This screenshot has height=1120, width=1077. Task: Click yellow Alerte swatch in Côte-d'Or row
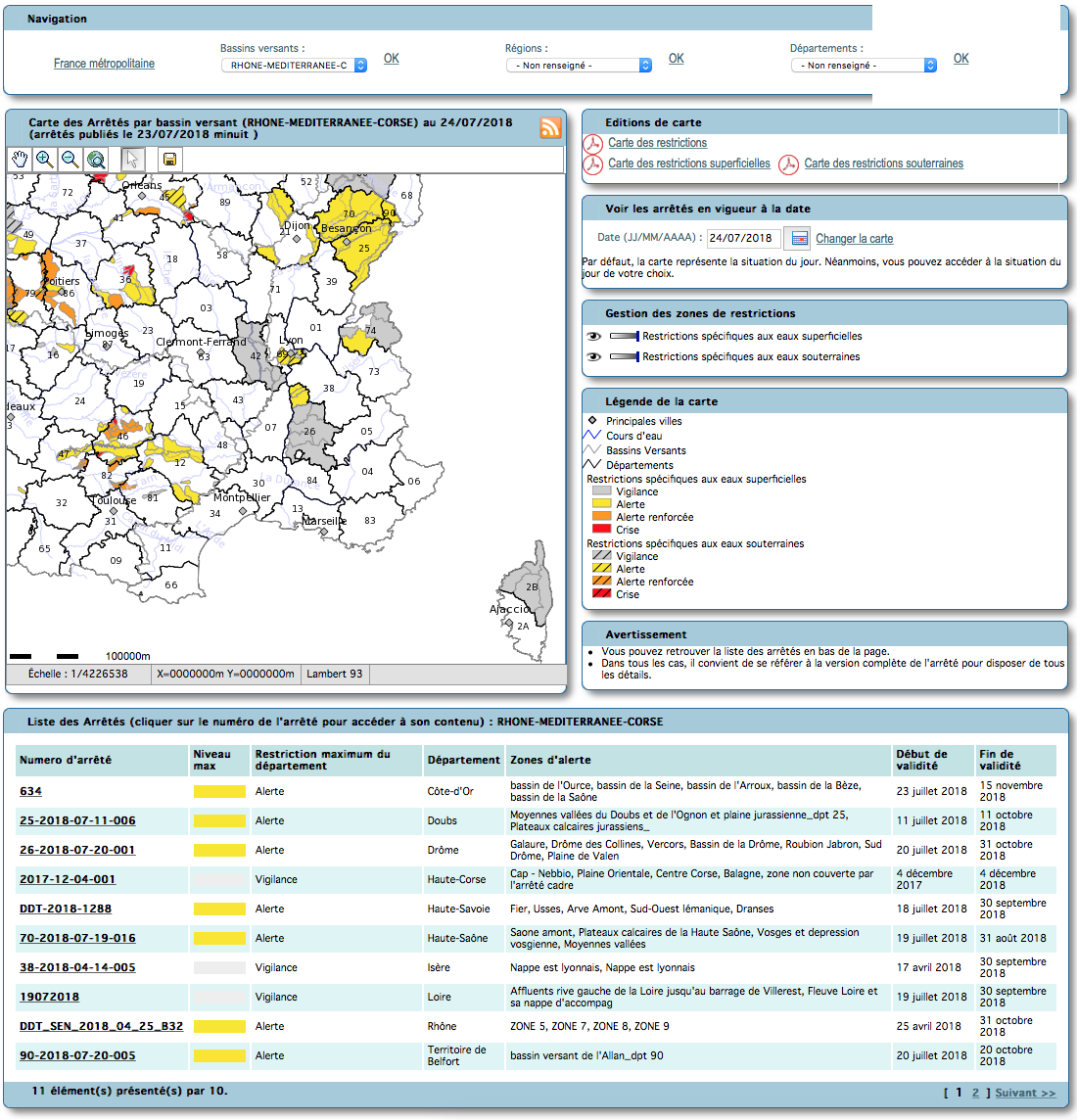pos(219,791)
